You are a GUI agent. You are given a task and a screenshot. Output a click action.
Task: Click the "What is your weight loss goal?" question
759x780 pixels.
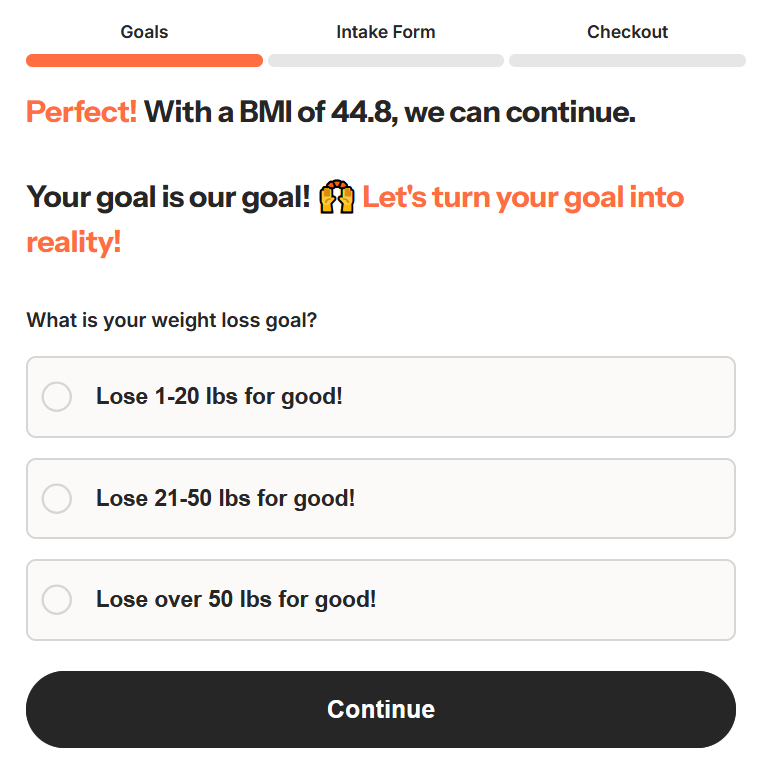[x=172, y=321]
